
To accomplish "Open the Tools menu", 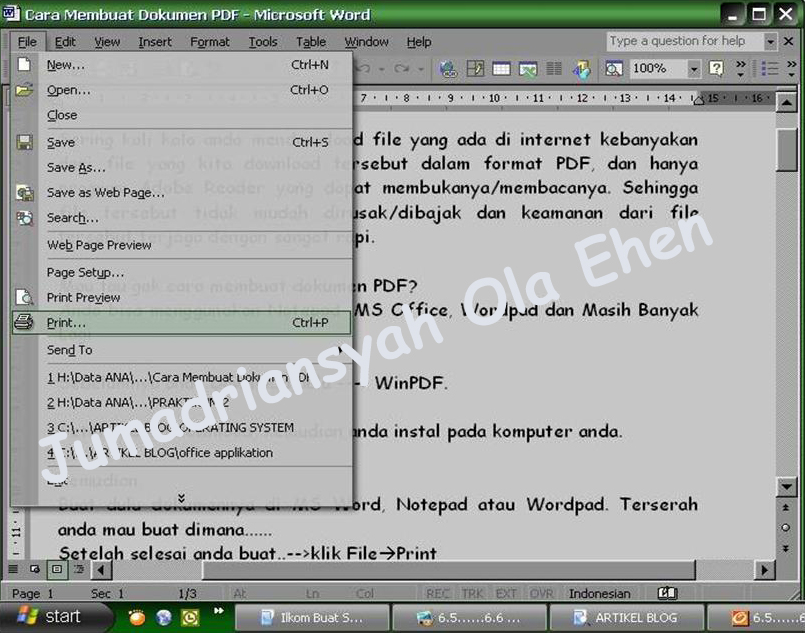I will click(263, 42).
